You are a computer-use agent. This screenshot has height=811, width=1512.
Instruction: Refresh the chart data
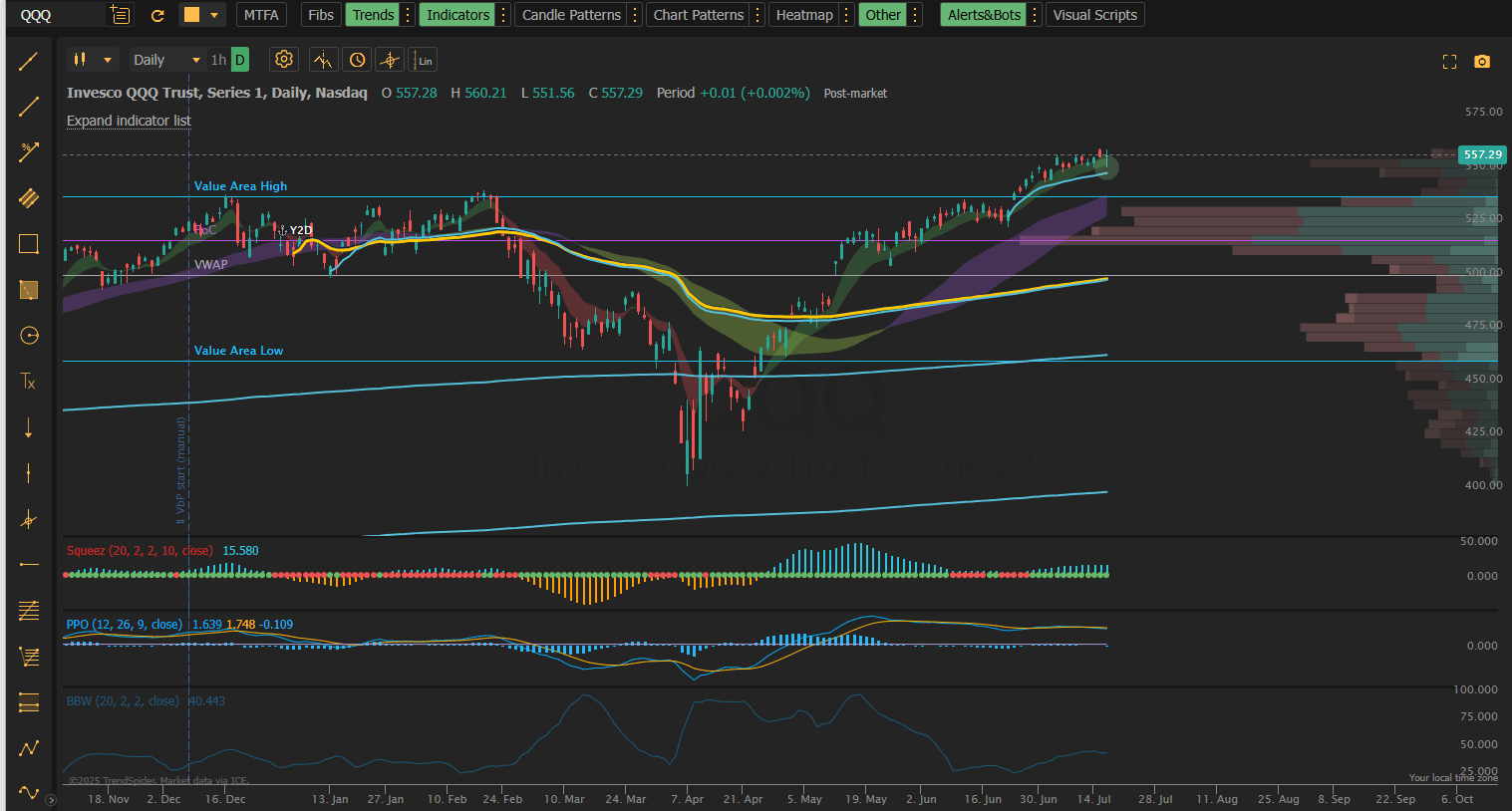[x=157, y=15]
